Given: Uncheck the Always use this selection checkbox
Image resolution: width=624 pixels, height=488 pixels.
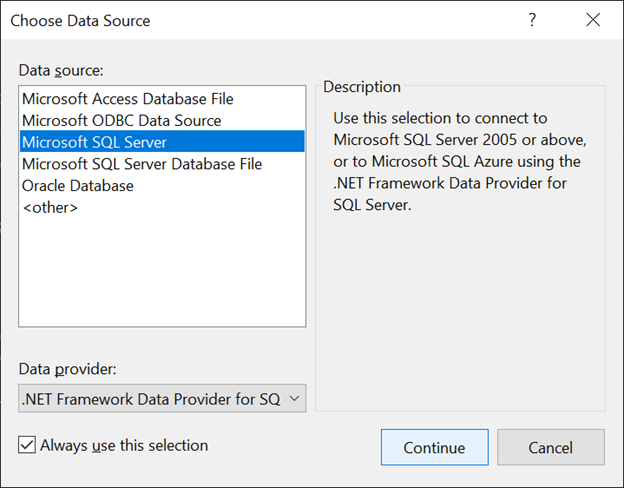Looking at the screenshot, I should [x=27, y=445].
